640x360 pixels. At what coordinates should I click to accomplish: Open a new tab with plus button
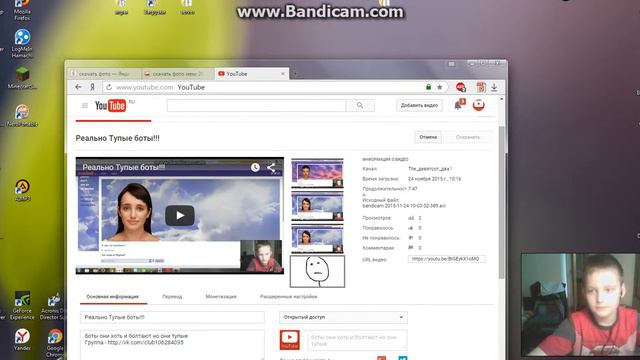click(x=295, y=74)
